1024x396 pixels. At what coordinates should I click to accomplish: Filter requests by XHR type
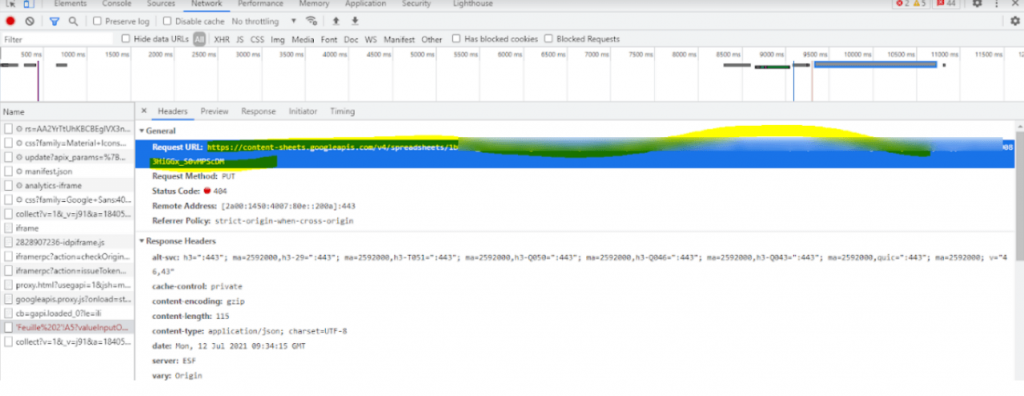[221, 39]
